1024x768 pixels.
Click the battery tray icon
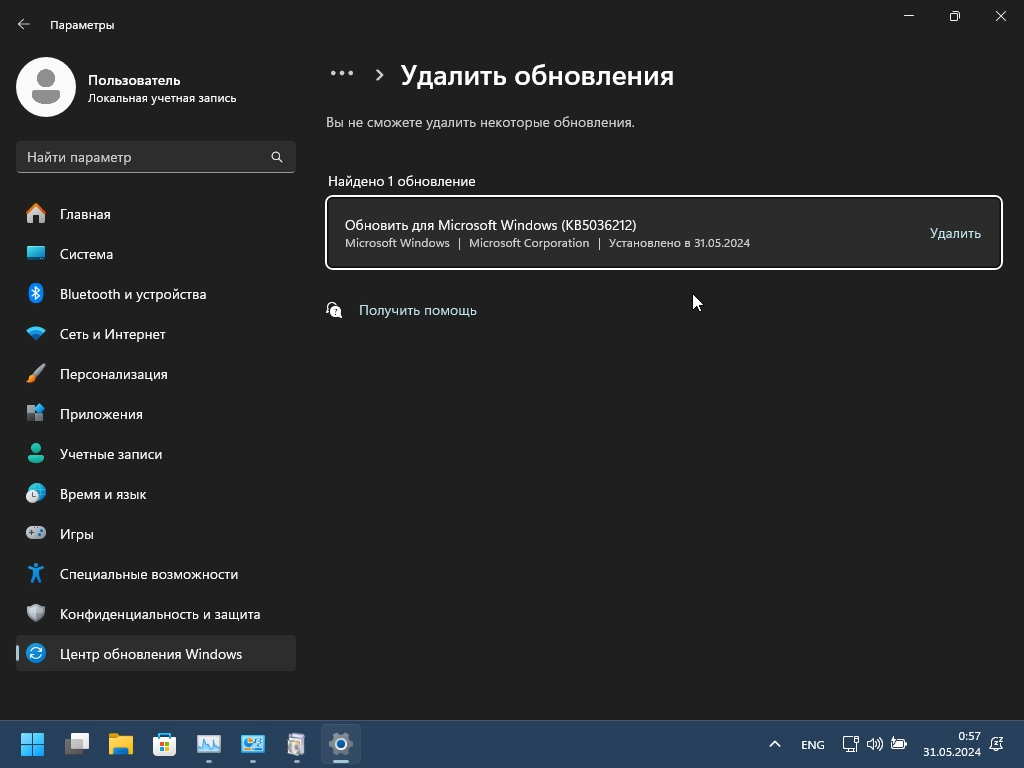pyautogui.click(x=899, y=744)
